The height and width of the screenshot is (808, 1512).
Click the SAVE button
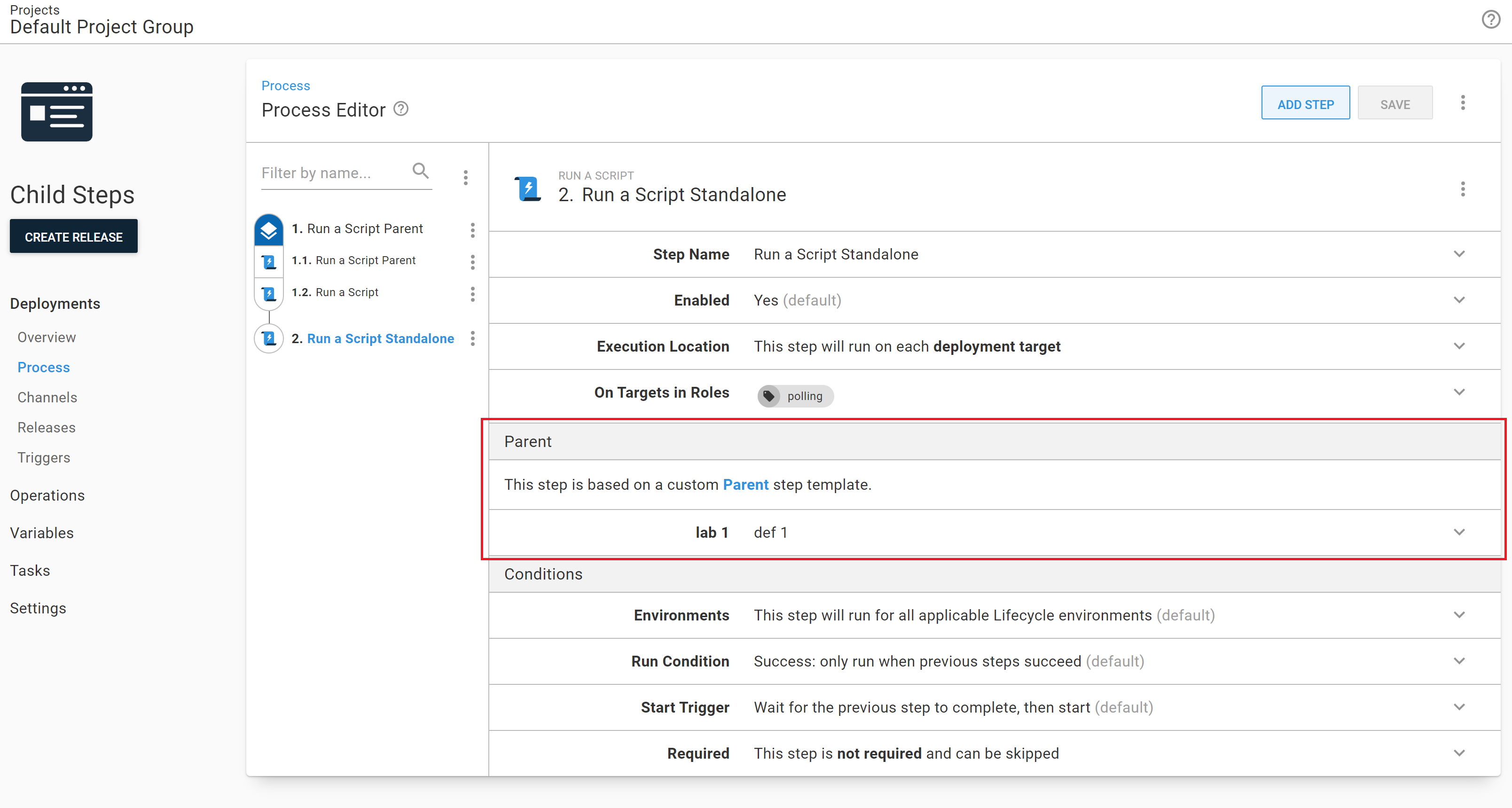pyautogui.click(x=1394, y=103)
